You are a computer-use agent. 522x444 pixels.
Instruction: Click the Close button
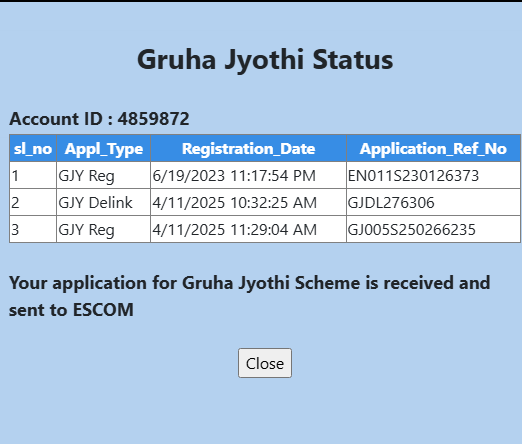coord(265,363)
